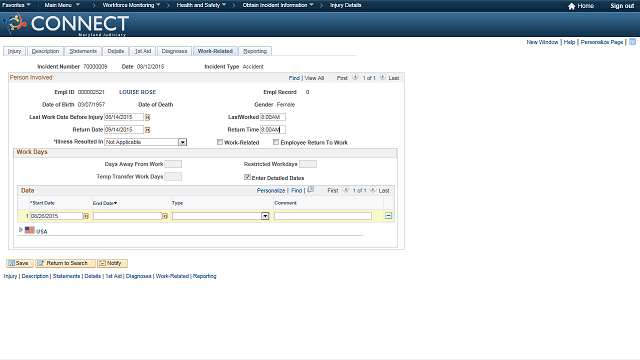Viewport: 640px width, 360px height.
Task: Open calendar picker for Return Date
Action: [x=147, y=130]
